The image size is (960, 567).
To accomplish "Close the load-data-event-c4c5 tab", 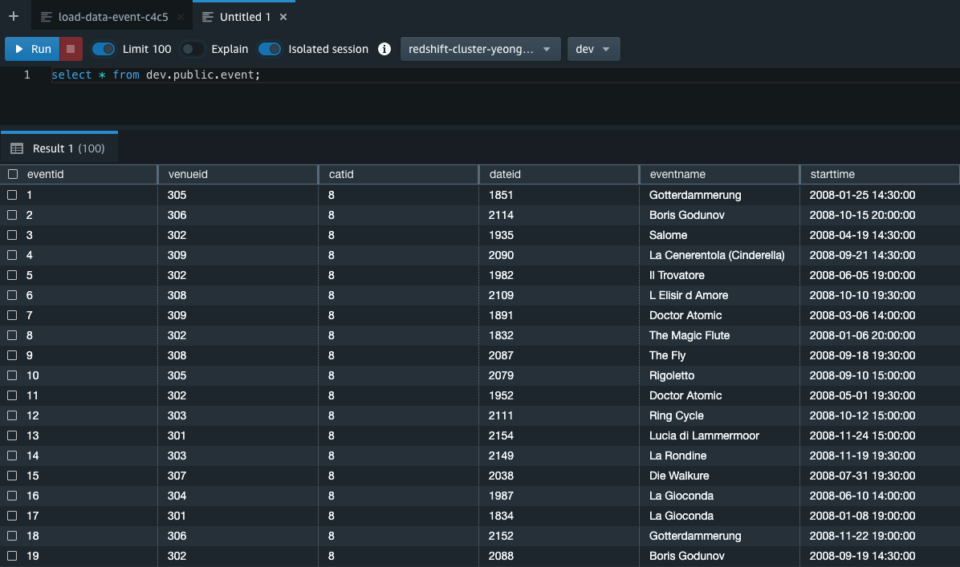I will (x=179, y=17).
